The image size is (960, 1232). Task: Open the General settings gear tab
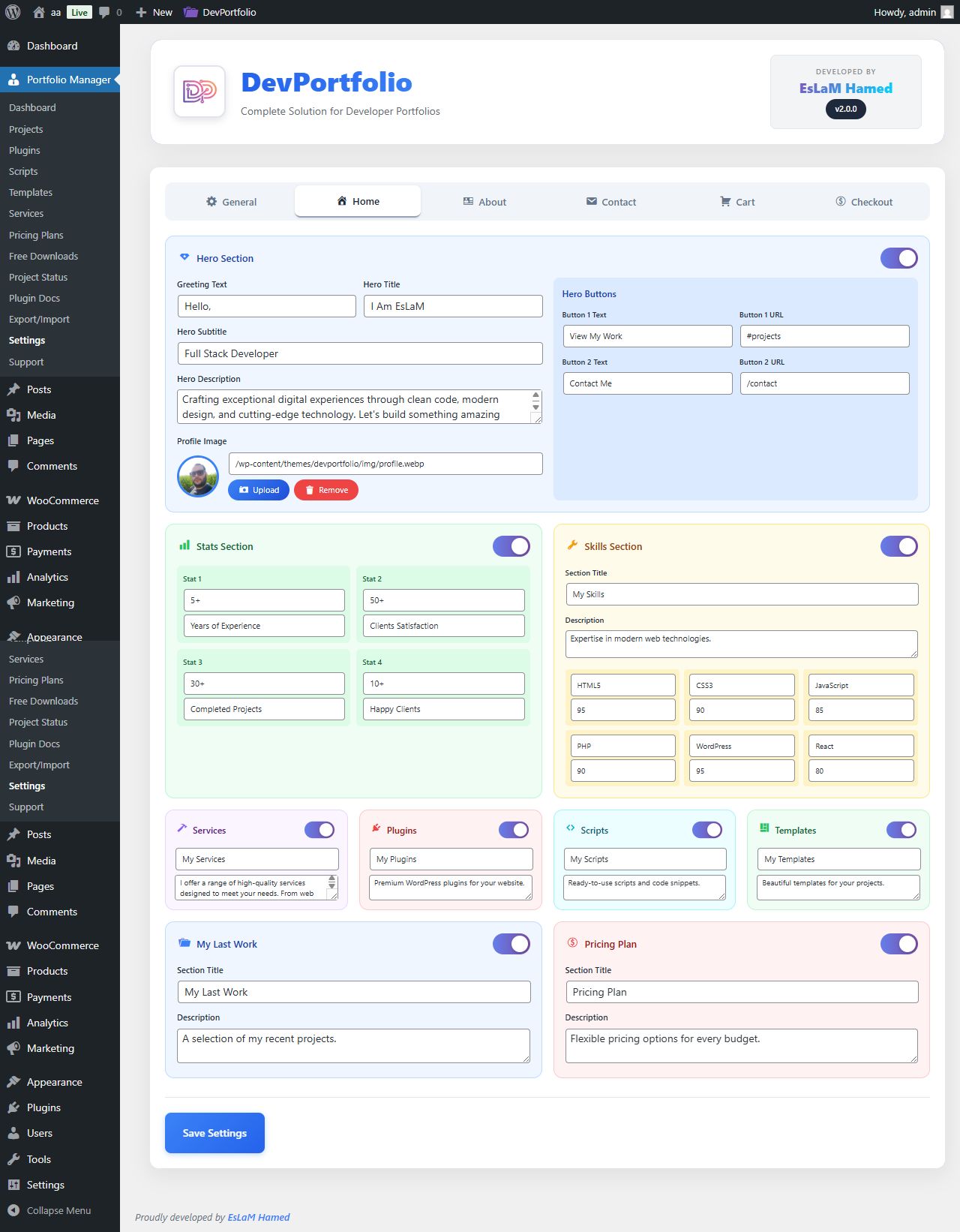click(x=231, y=202)
